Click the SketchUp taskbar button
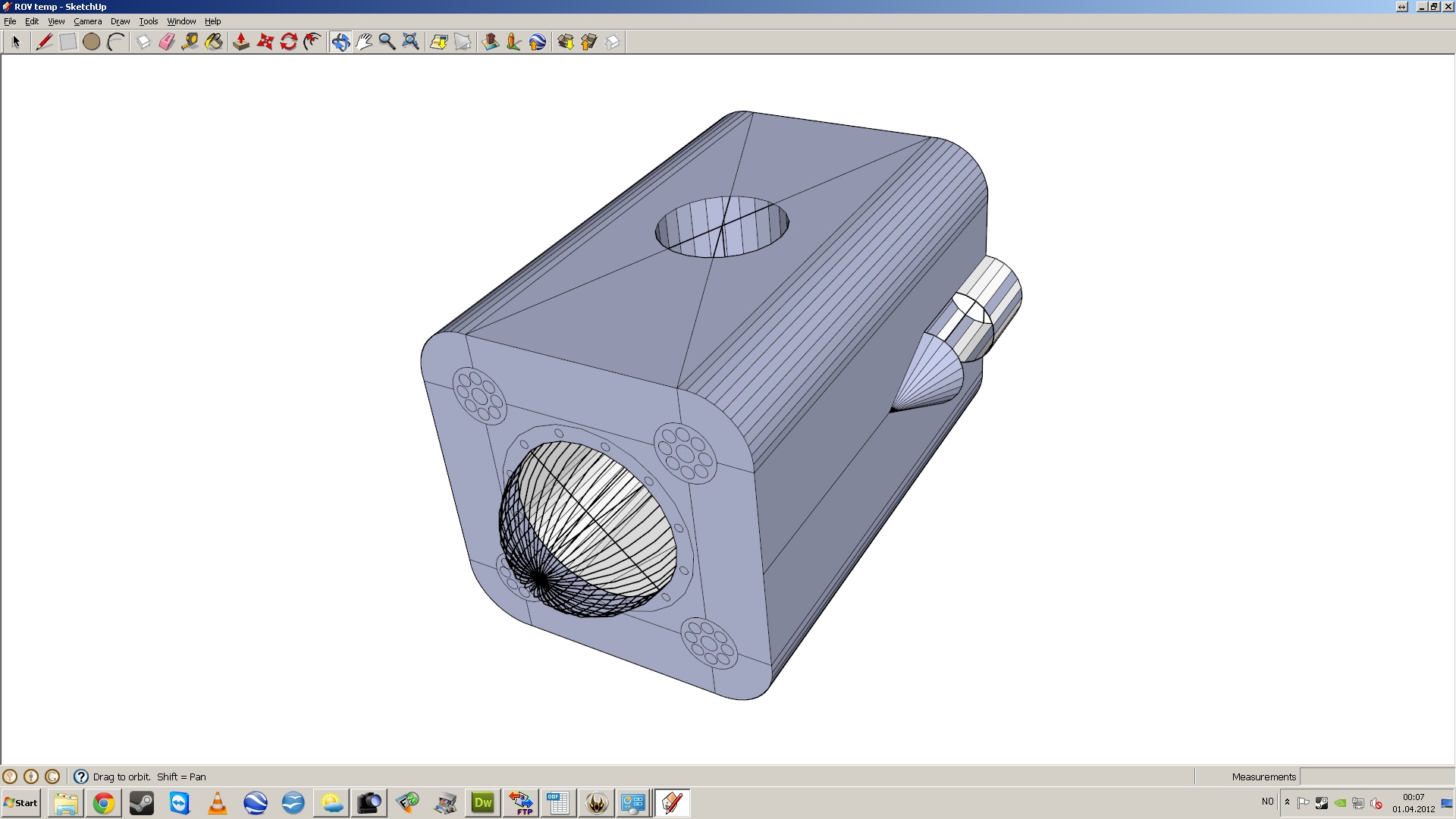The image size is (1456, 819). [x=672, y=803]
